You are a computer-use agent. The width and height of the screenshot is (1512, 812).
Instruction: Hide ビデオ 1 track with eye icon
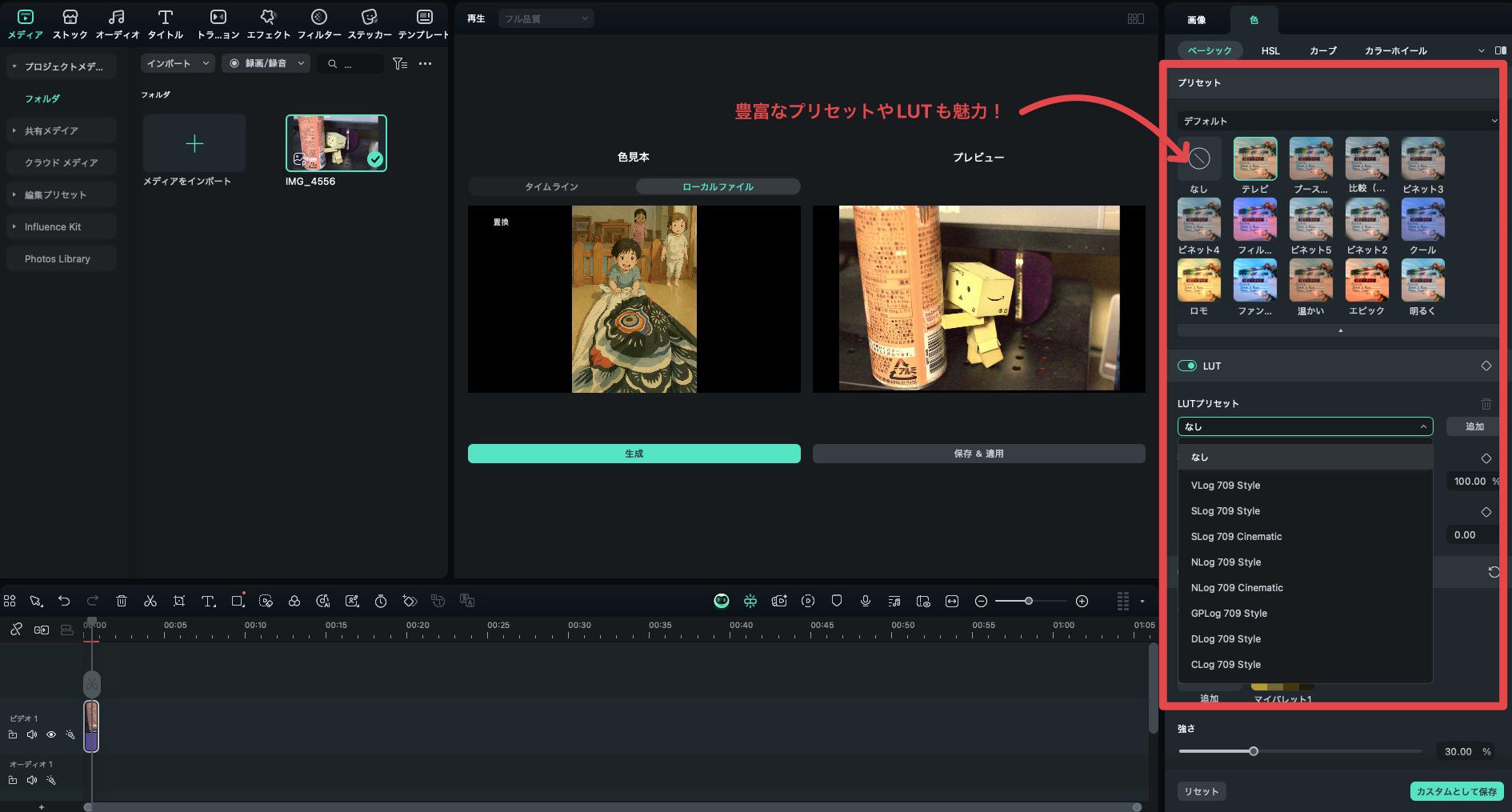pos(51,734)
